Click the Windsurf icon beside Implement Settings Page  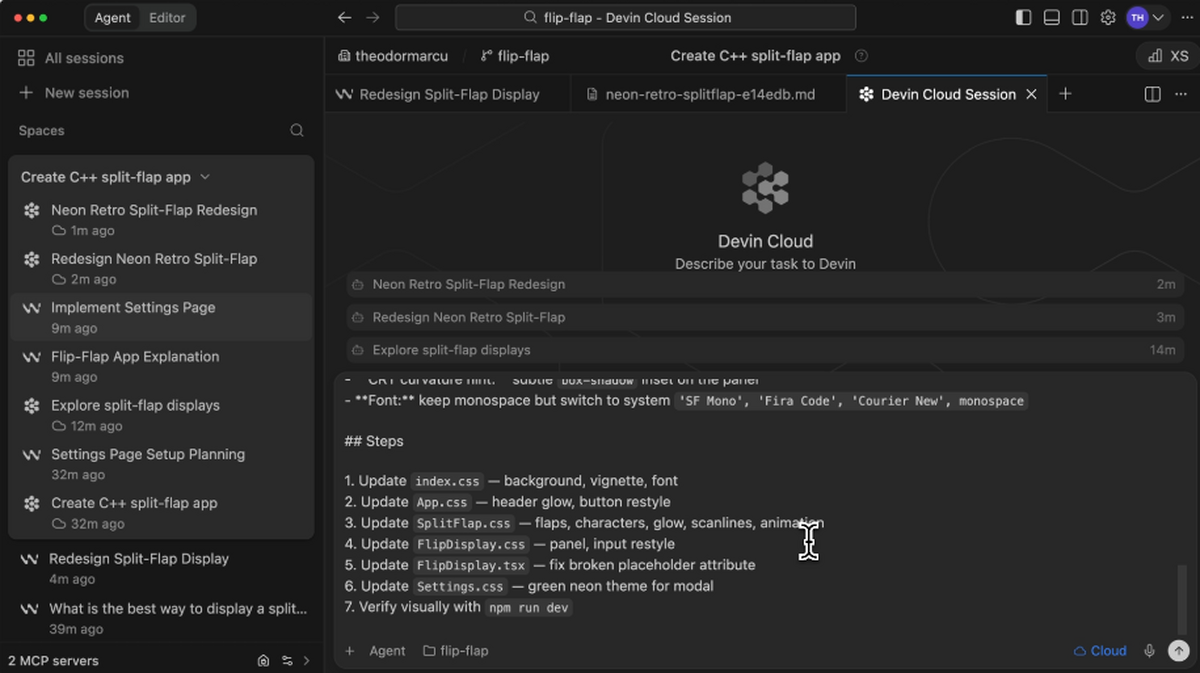click(x=32, y=308)
